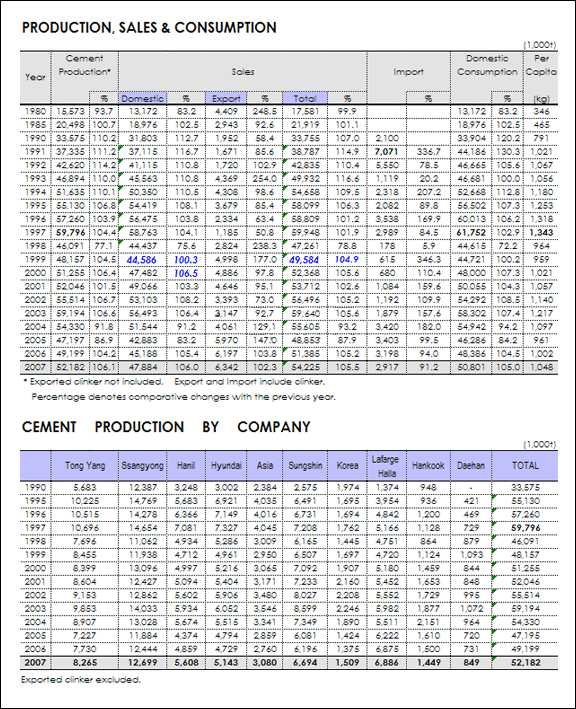Click the "Cement Production*" column header
576x709 pixels.
point(85,65)
